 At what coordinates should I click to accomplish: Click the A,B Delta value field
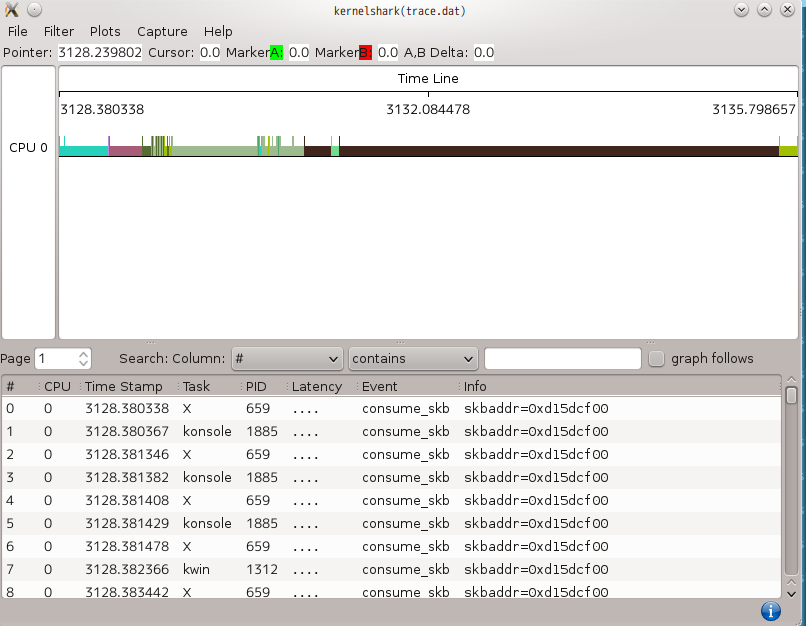(484, 52)
